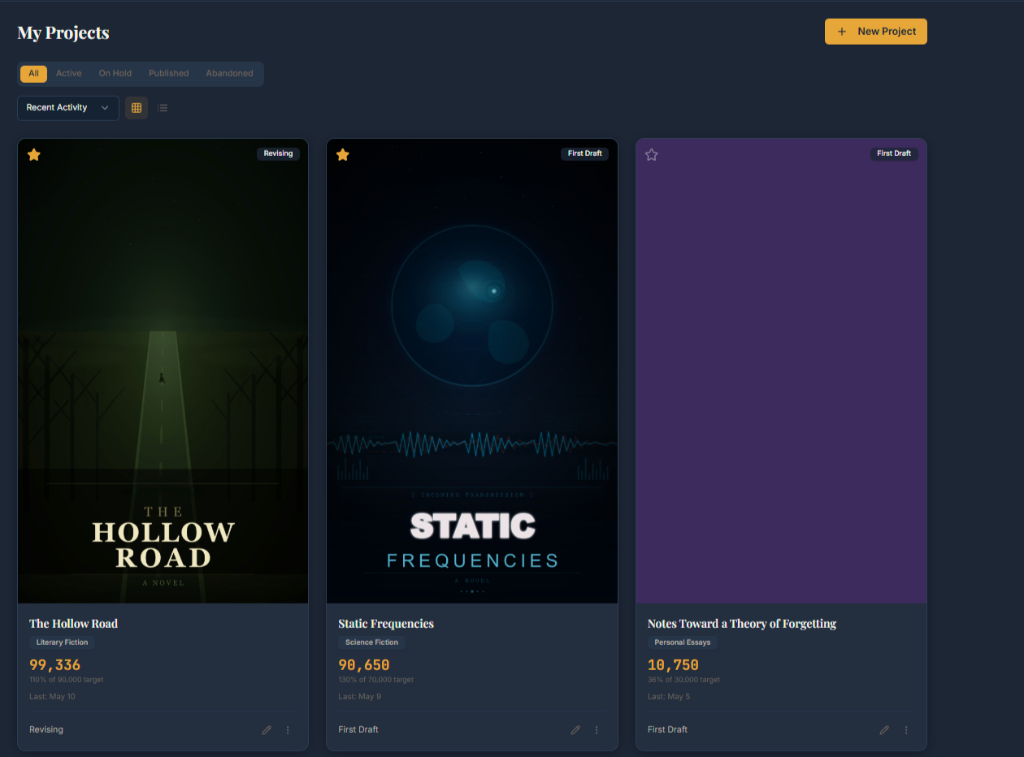The width and height of the screenshot is (1024, 757).
Task: Click First Draft badge on Static Frequencies cover
Action: (x=584, y=153)
